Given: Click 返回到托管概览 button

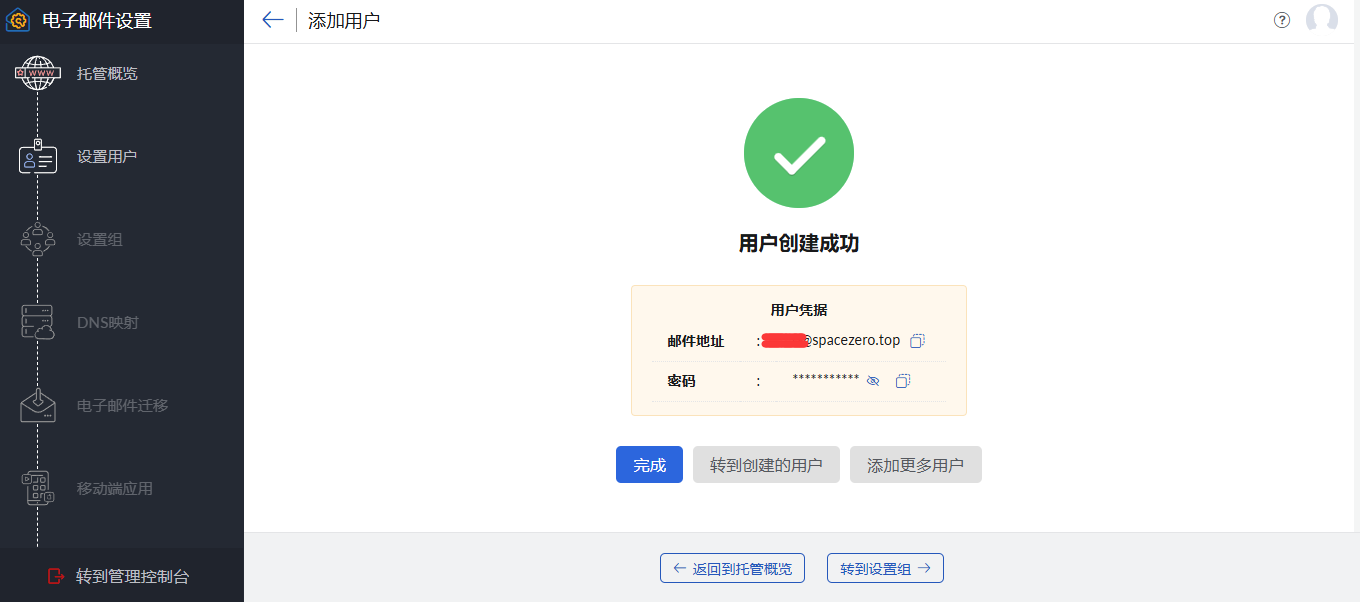Looking at the screenshot, I should [x=732, y=568].
